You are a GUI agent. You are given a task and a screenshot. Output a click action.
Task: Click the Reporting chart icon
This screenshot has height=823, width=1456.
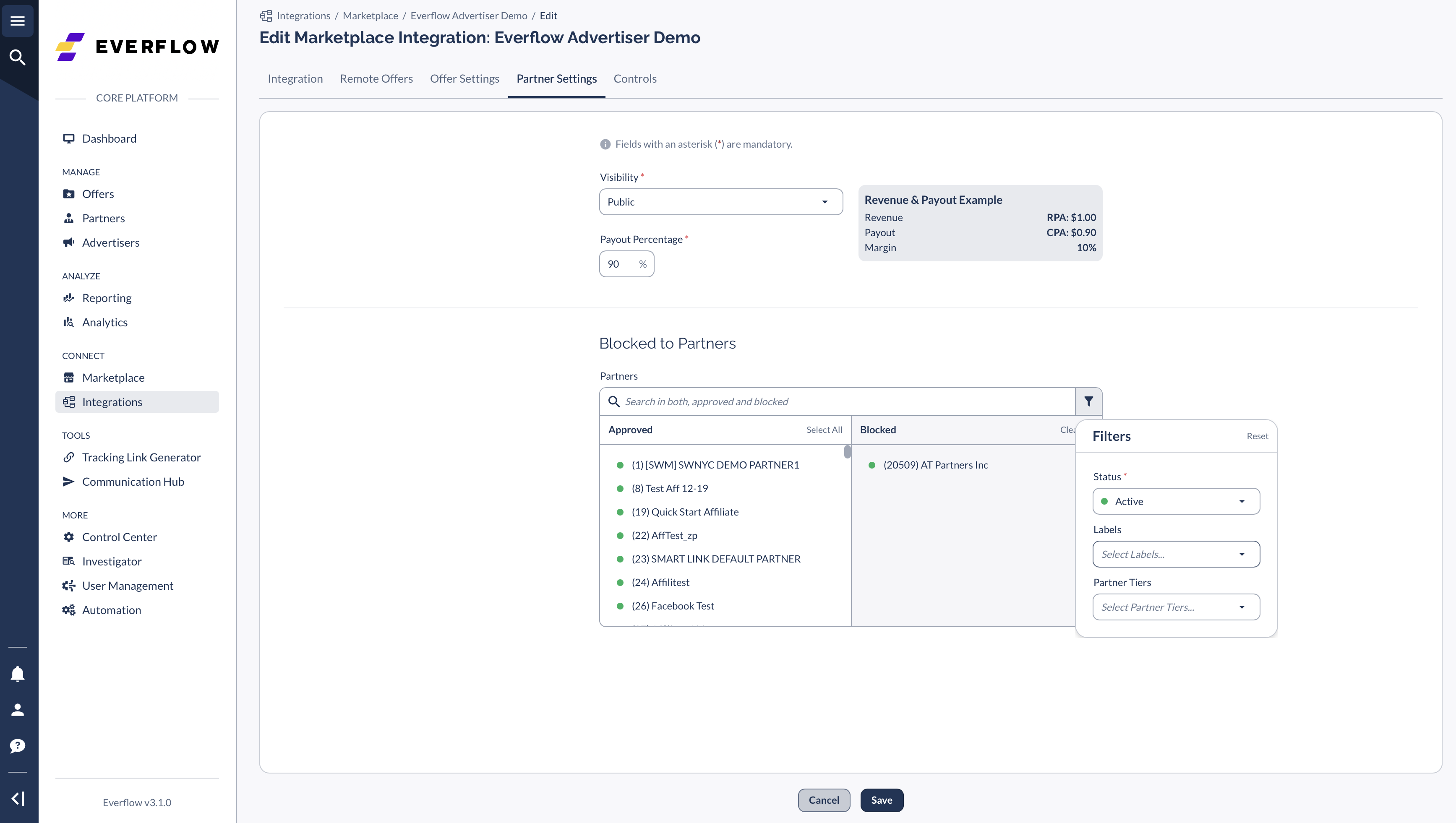point(68,298)
